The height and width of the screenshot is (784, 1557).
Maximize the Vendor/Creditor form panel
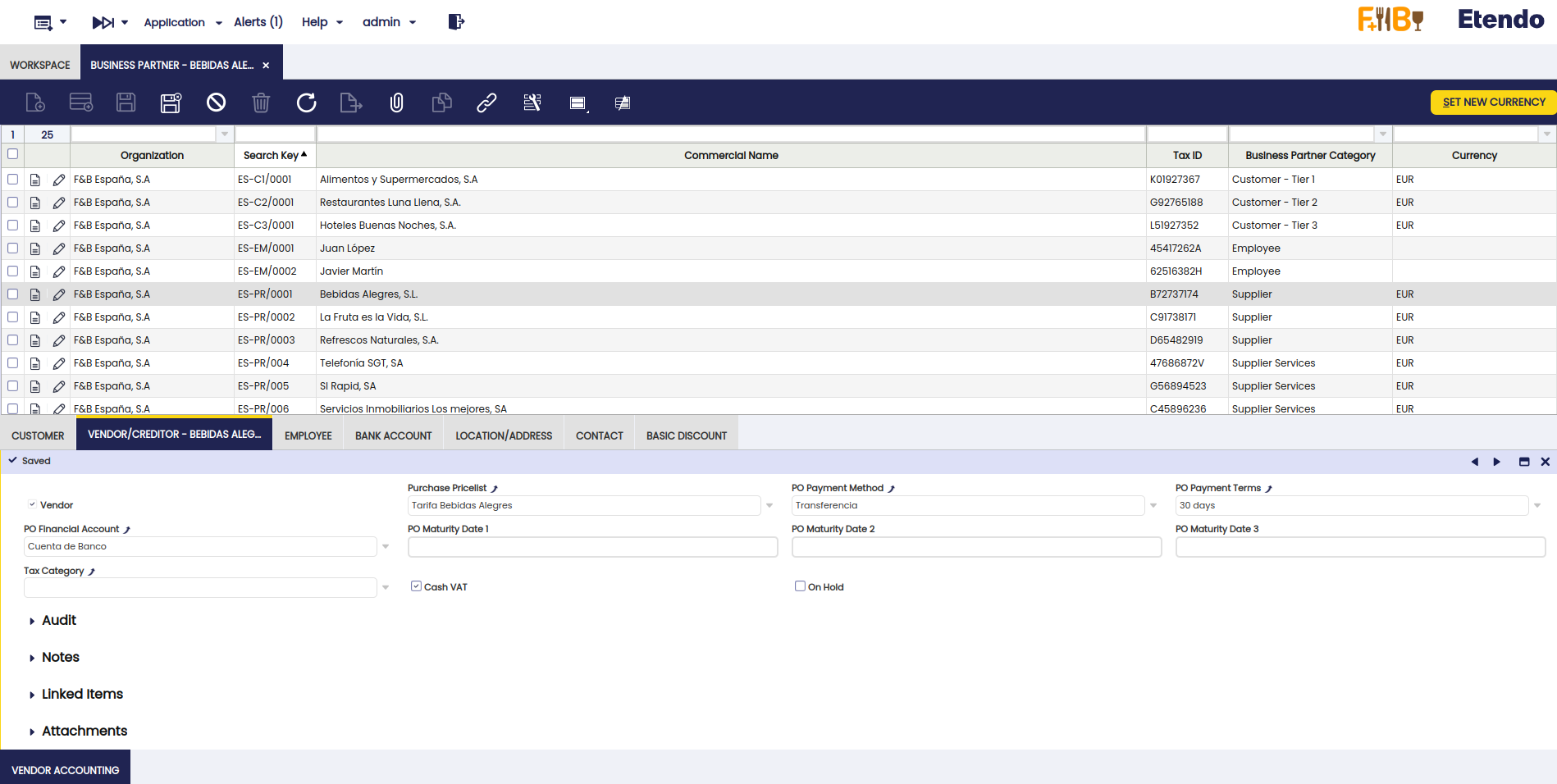pyautogui.click(x=1524, y=462)
